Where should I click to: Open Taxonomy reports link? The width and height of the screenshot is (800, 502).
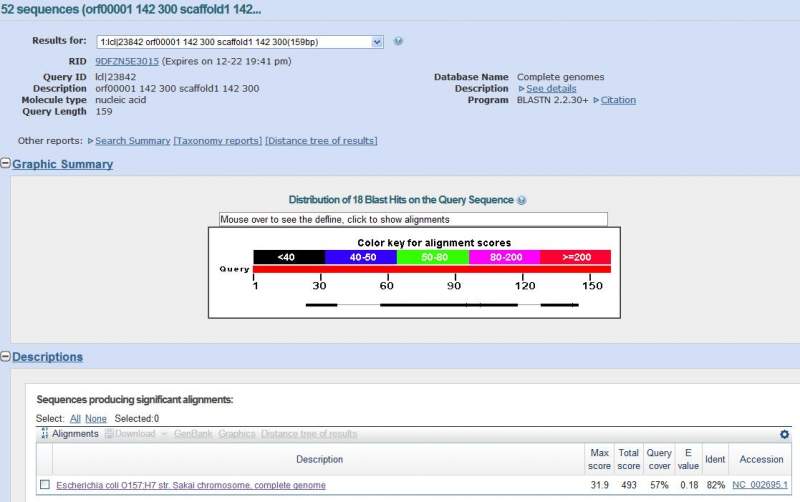[218, 141]
